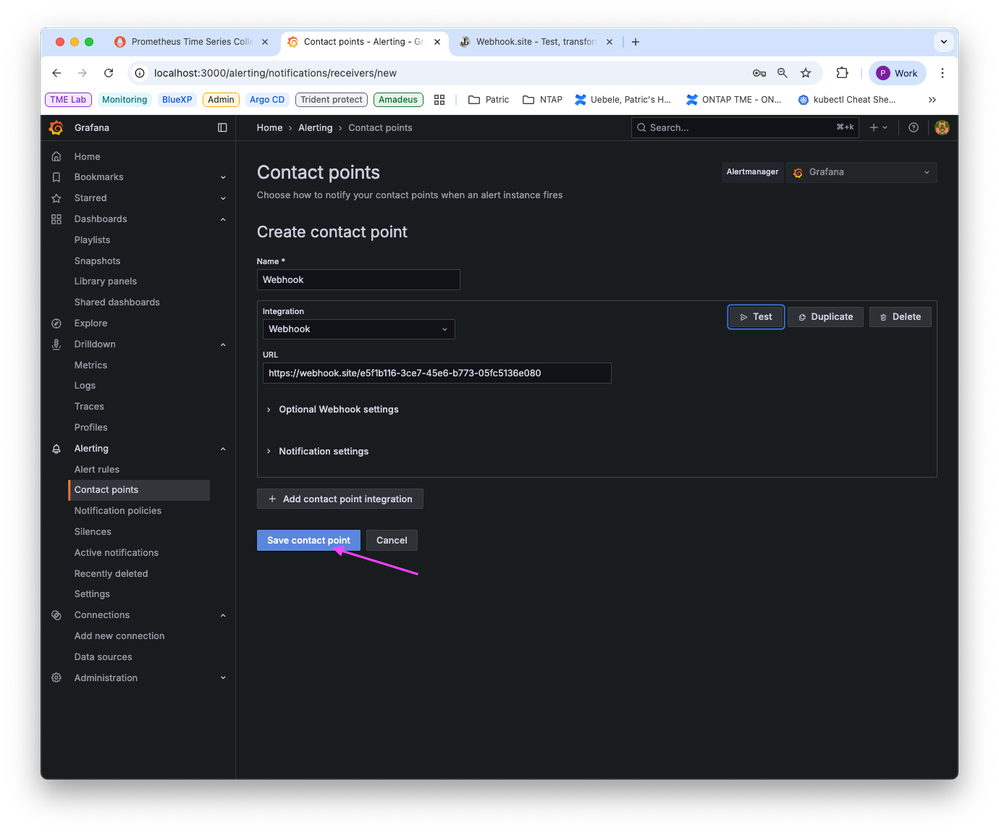The width and height of the screenshot is (999, 833).
Task: Click the bookmark star in the address bar
Action: pos(806,72)
